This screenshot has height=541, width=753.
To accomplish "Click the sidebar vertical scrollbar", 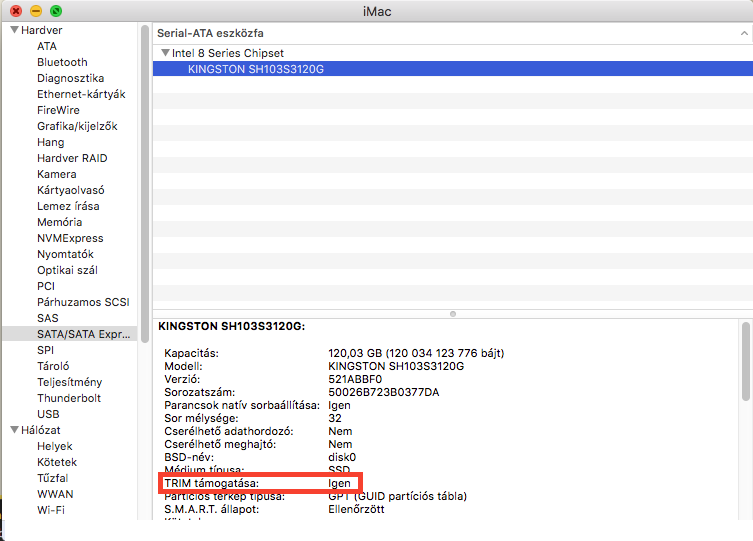I will coord(145,184).
